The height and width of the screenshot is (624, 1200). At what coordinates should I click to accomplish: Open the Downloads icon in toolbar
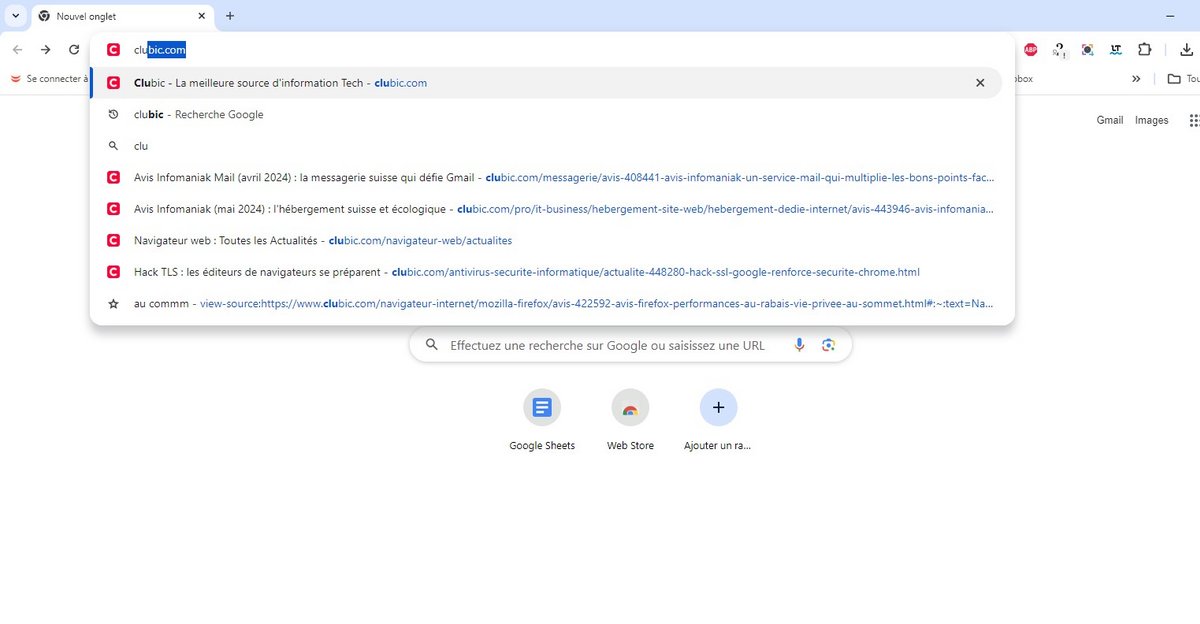[x=1187, y=50]
